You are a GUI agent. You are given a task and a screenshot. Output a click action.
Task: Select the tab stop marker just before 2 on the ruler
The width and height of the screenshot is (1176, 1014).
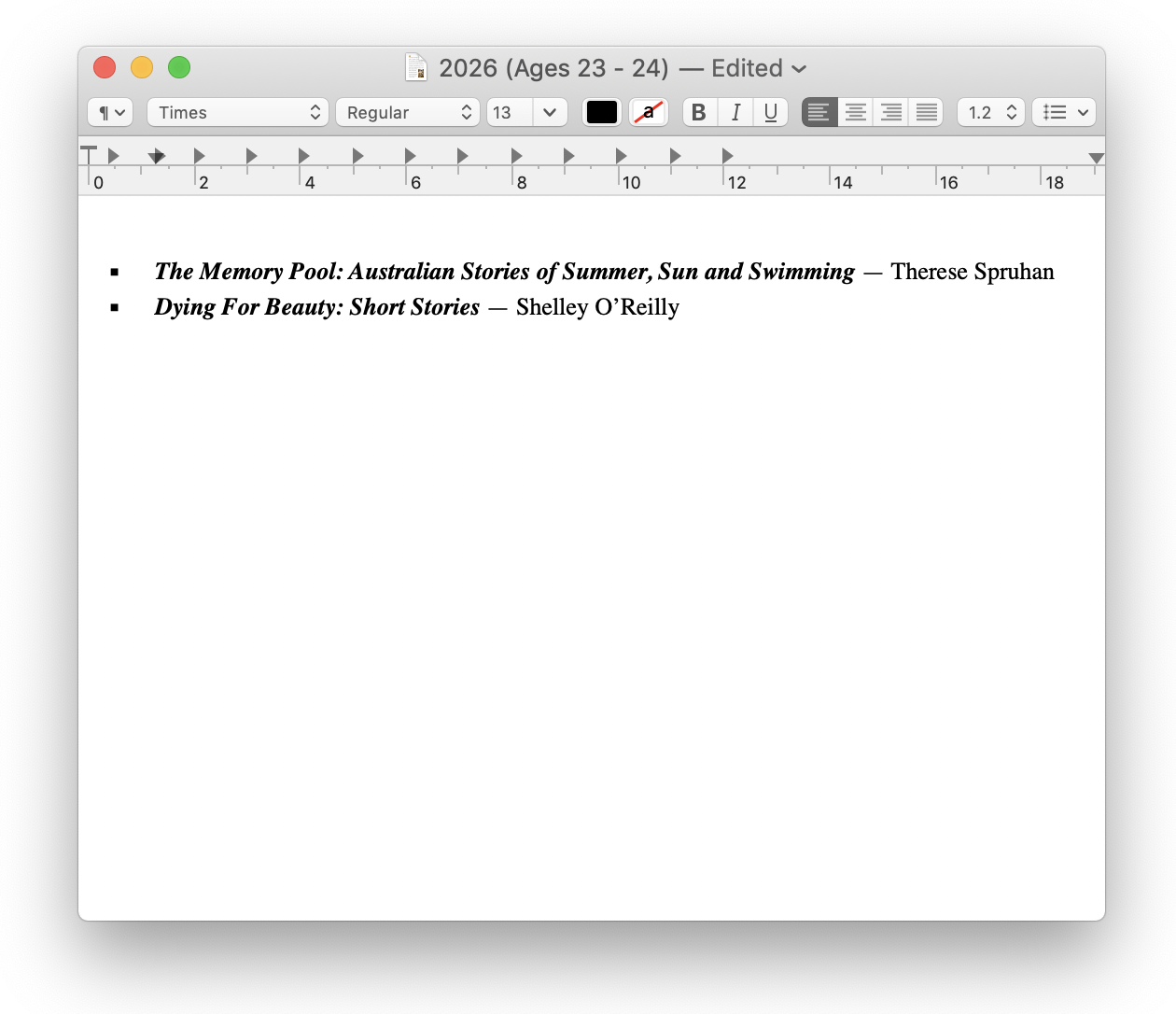coord(199,156)
